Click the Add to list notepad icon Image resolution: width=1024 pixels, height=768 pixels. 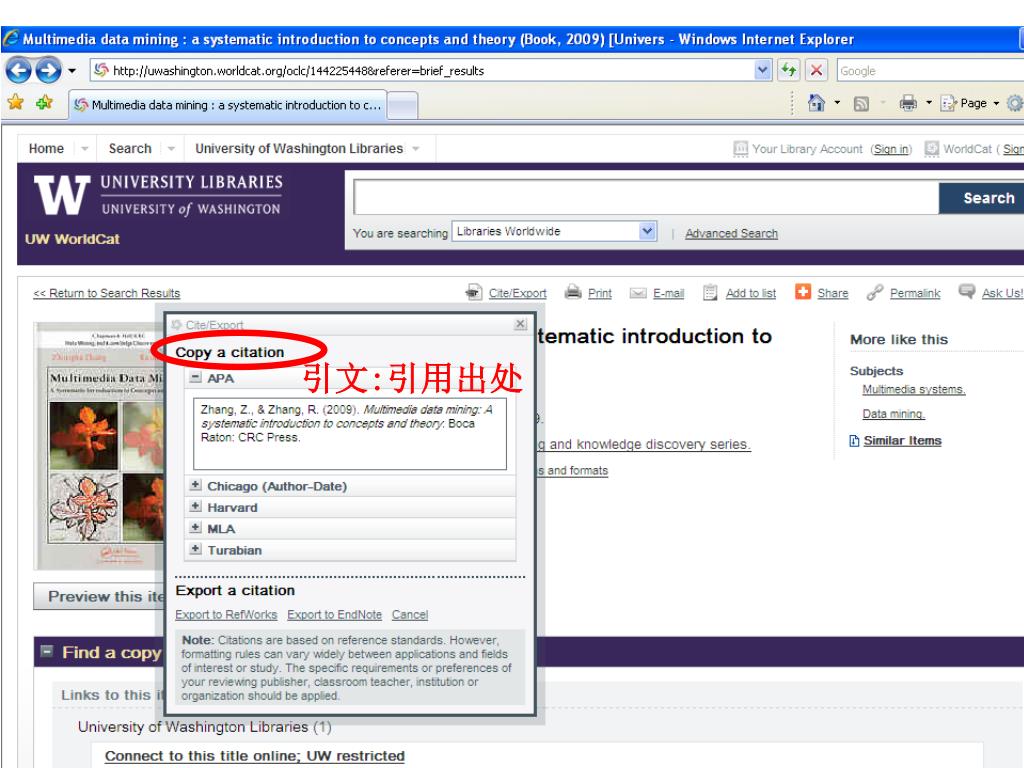(x=710, y=292)
